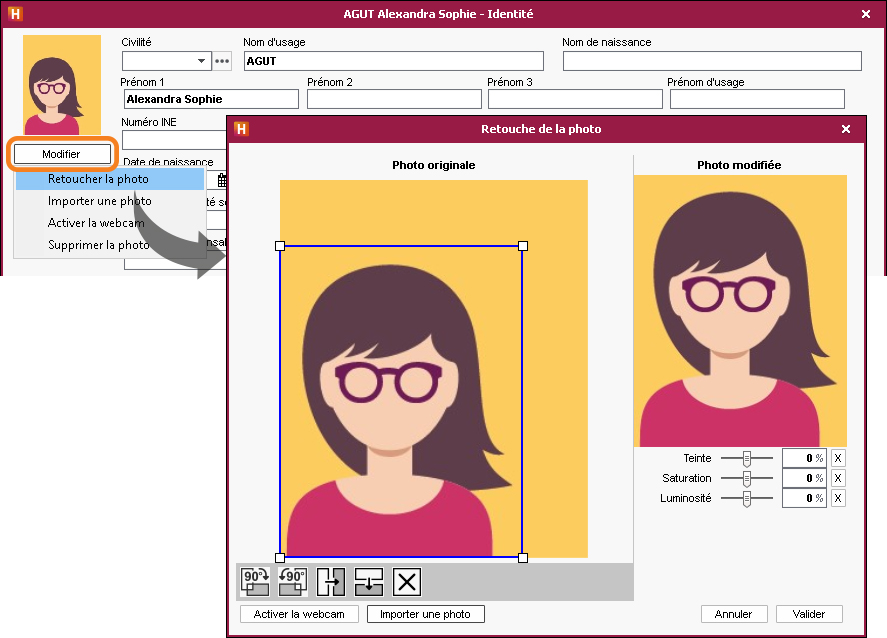Open the calendar icon for Date de naissance
Screen dimensions: 887x638
click(x=222, y=180)
